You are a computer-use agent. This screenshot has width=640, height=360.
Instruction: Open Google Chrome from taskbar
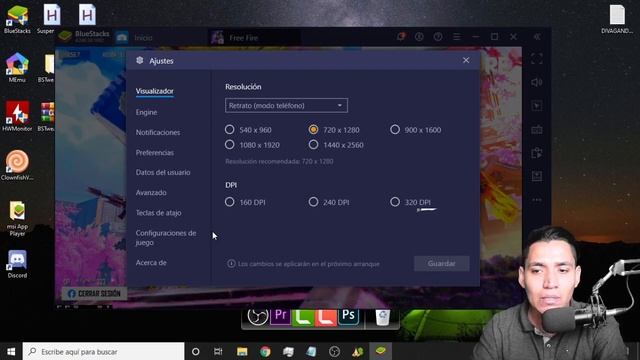(265, 351)
